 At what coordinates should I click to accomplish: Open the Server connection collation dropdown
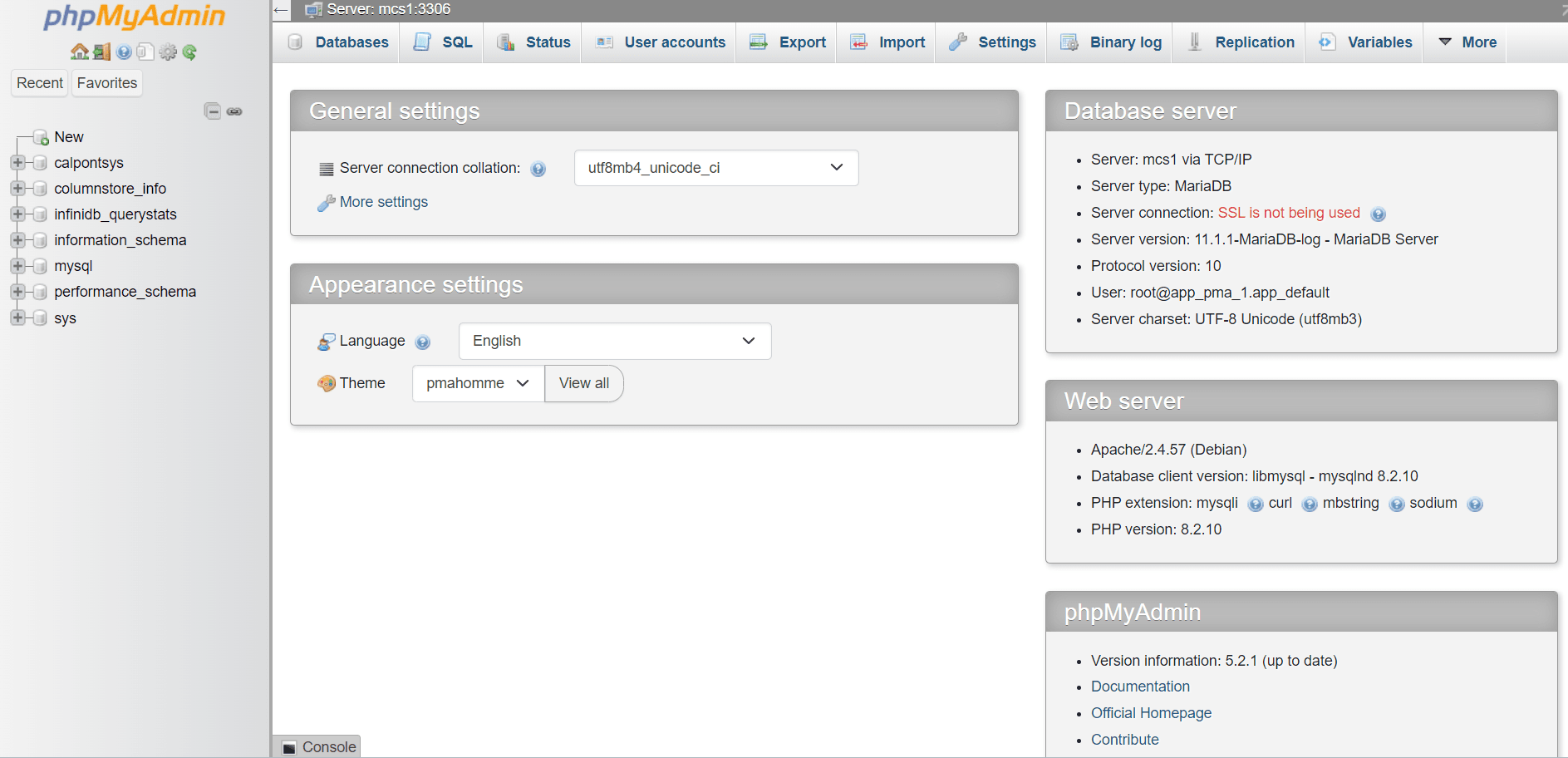click(715, 168)
